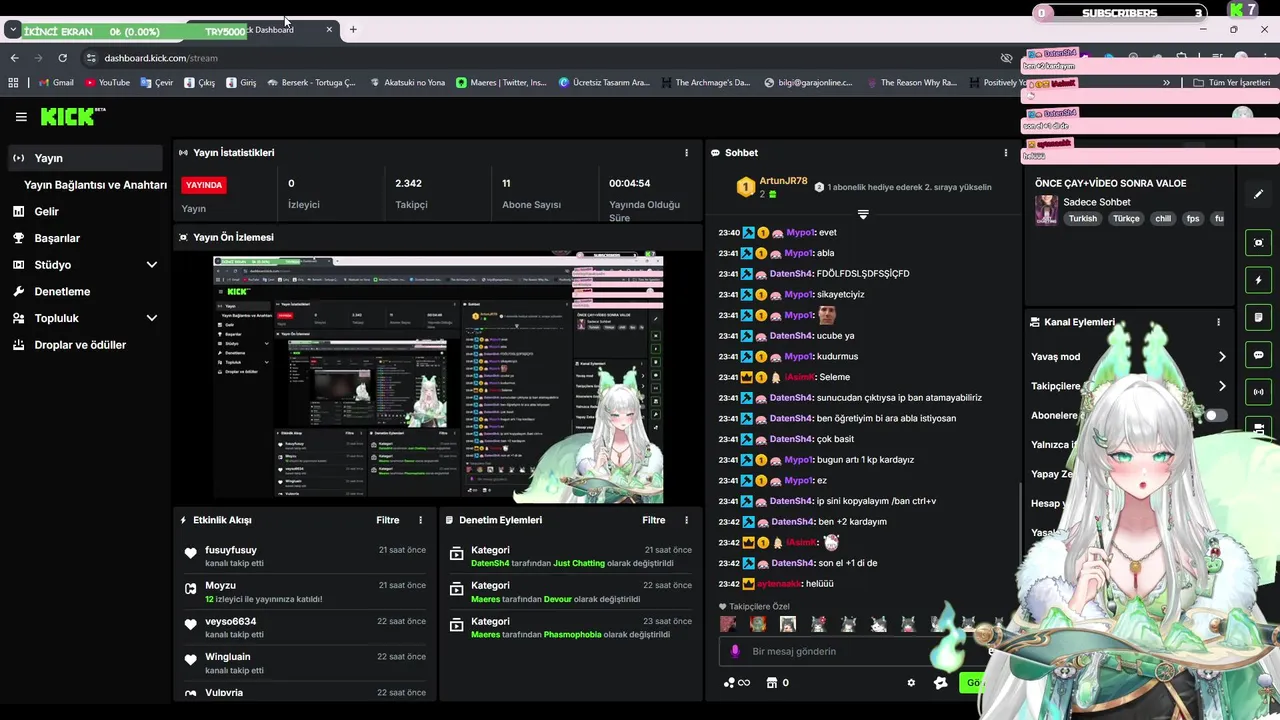Viewport: 1280px width, 720px height.
Task: Collapse the chat leaderboard arrow
Action: [x=863, y=214]
